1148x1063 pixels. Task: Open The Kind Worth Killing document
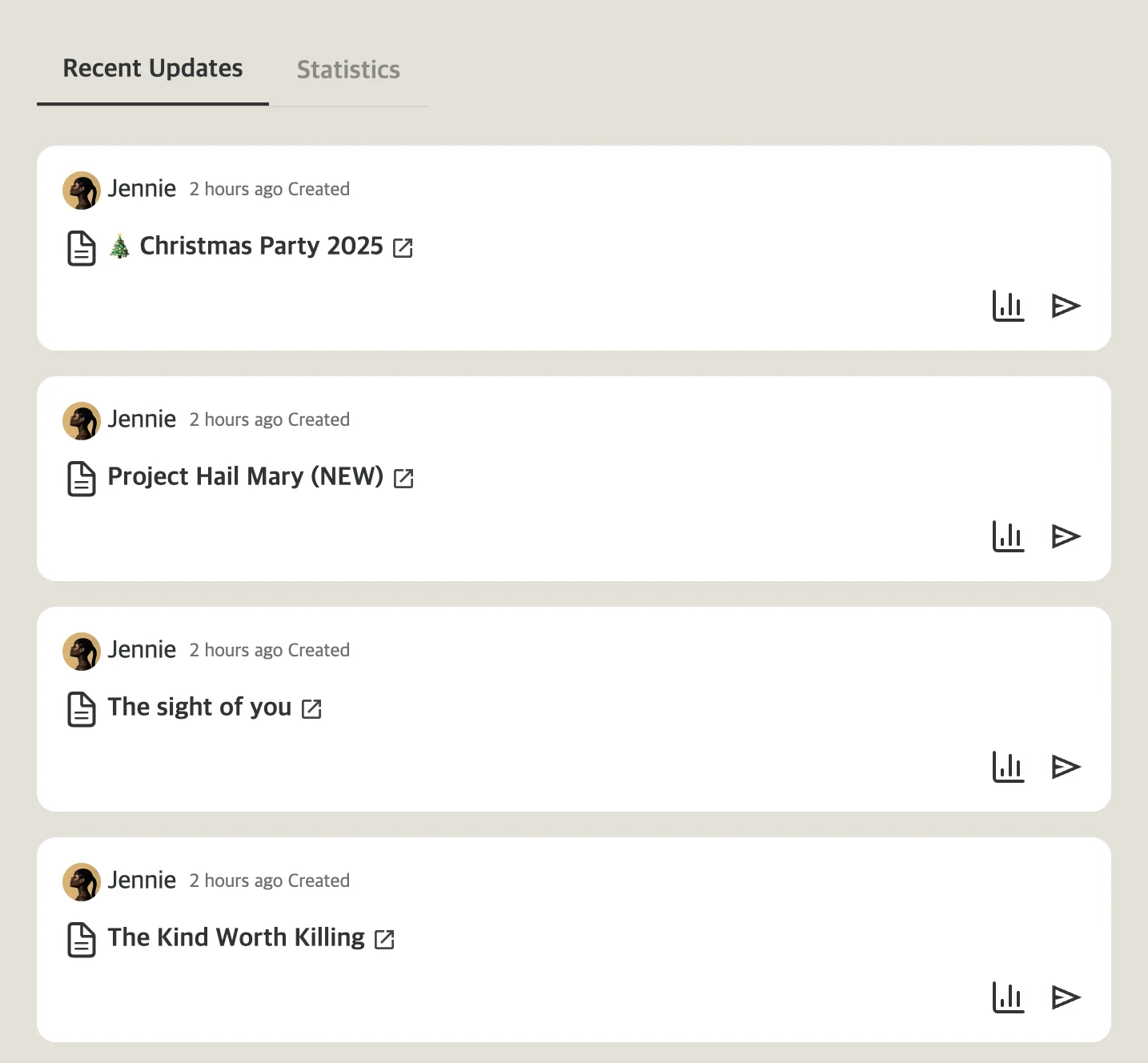235,937
